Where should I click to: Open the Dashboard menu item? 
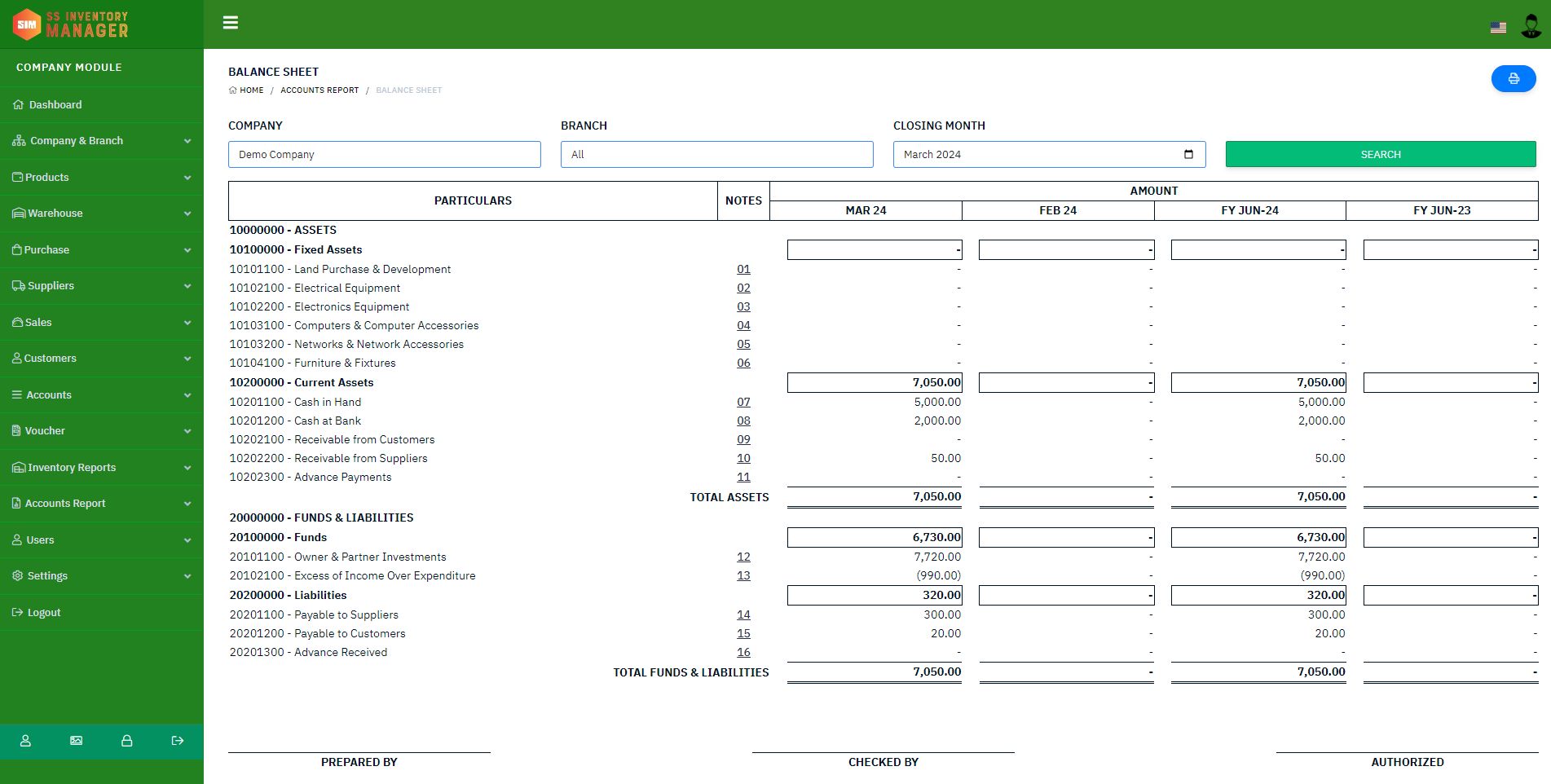click(x=55, y=105)
